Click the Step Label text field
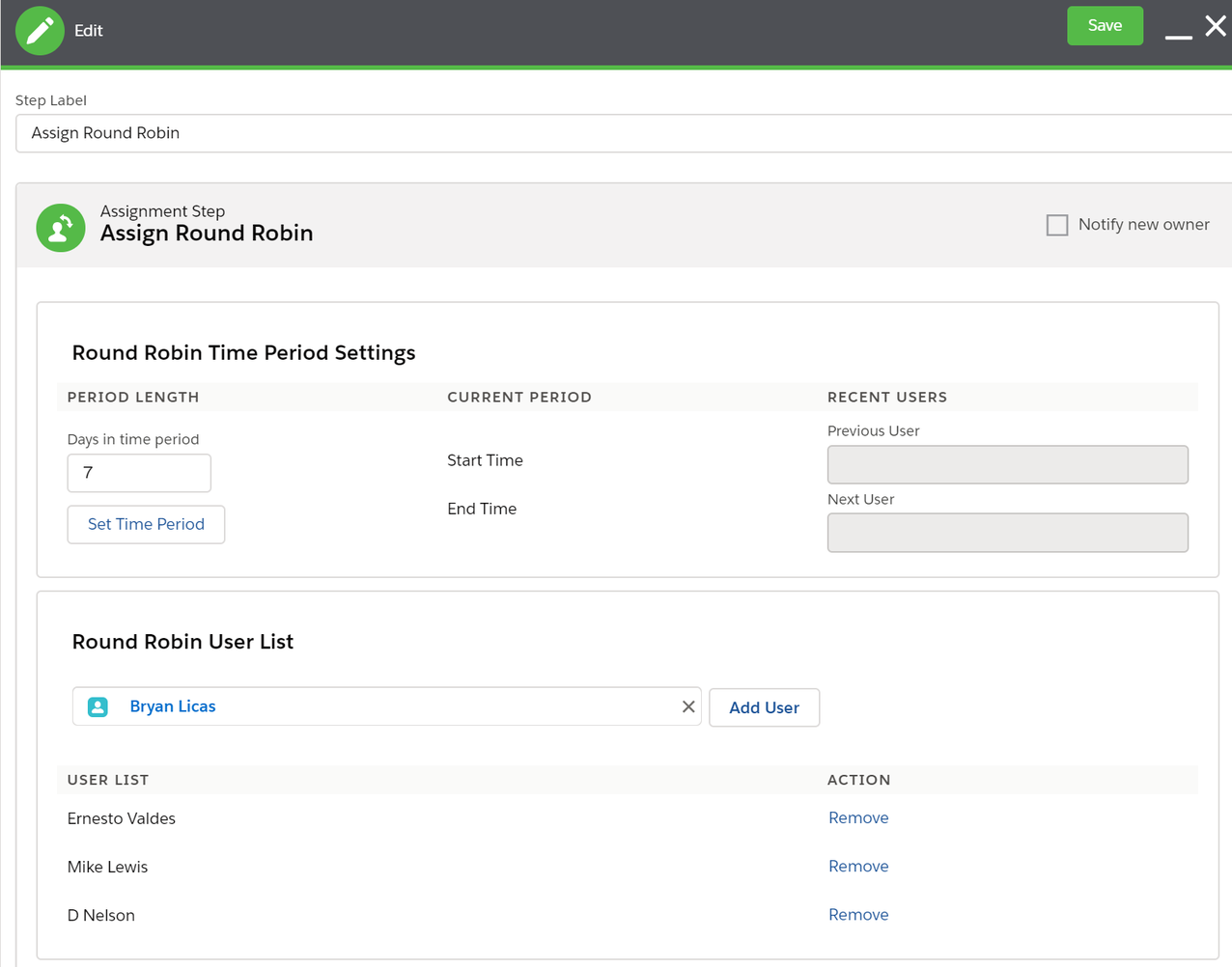This screenshot has height=967, width=1232. click(618, 133)
